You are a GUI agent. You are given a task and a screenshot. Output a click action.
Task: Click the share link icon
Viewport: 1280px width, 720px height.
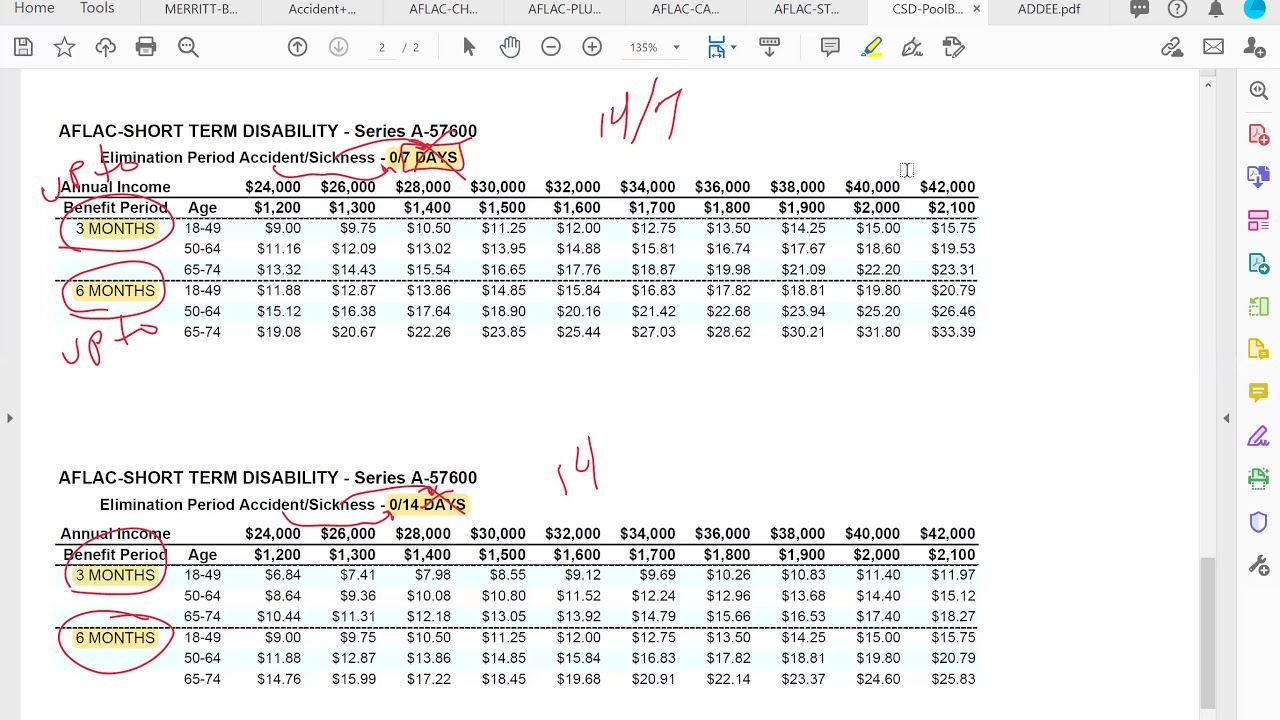[x=1172, y=47]
